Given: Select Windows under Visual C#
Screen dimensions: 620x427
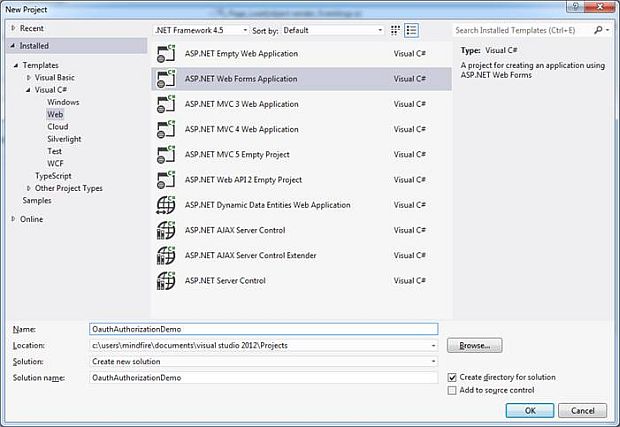Looking at the screenshot, I should tap(63, 102).
